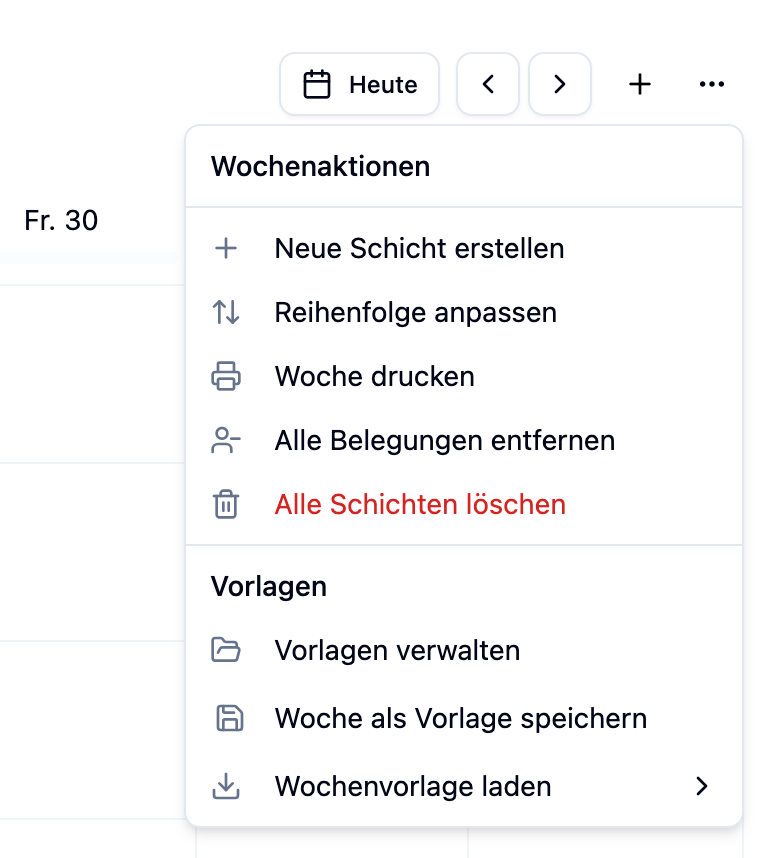The height and width of the screenshot is (858, 768).
Task: Click the download icon for Wochenvorlage
Action: tap(227, 787)
